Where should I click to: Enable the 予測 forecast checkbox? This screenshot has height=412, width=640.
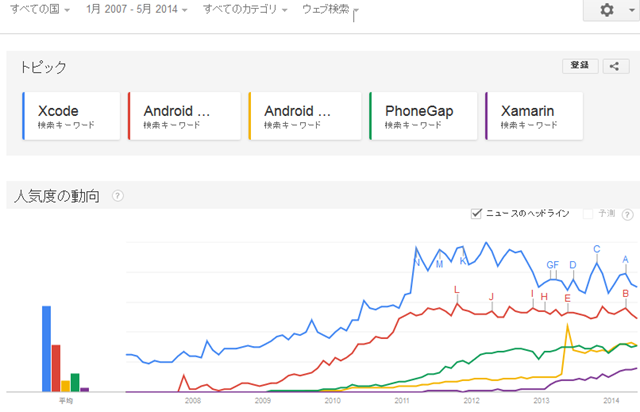point(588,214)
